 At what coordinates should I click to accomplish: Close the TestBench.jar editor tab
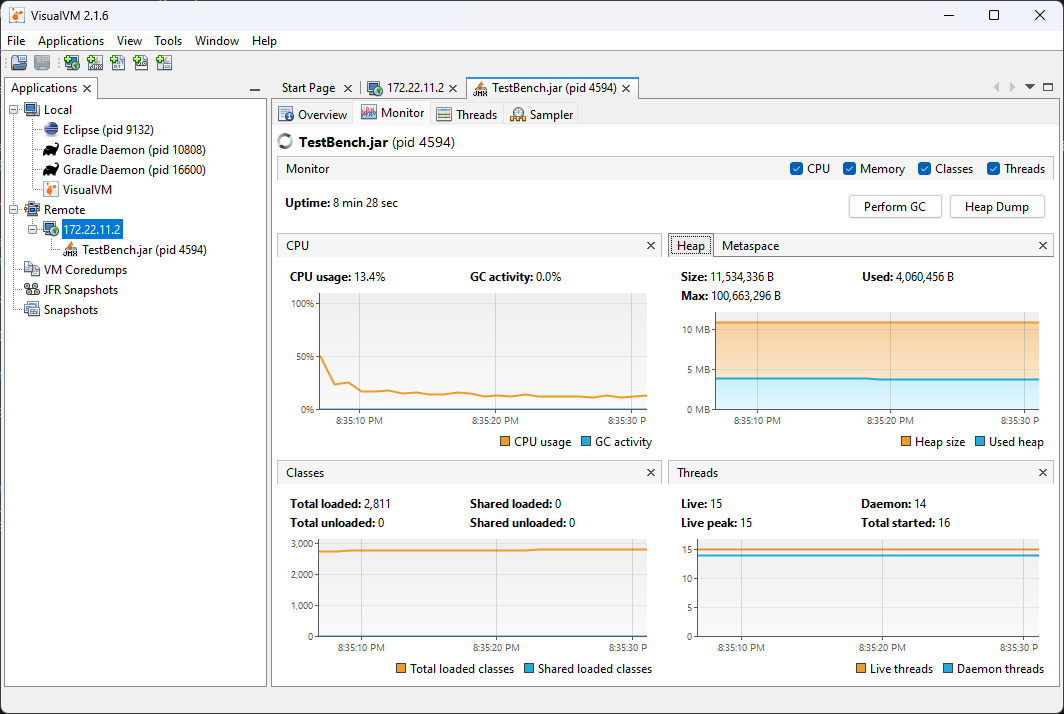pos(626,88)
